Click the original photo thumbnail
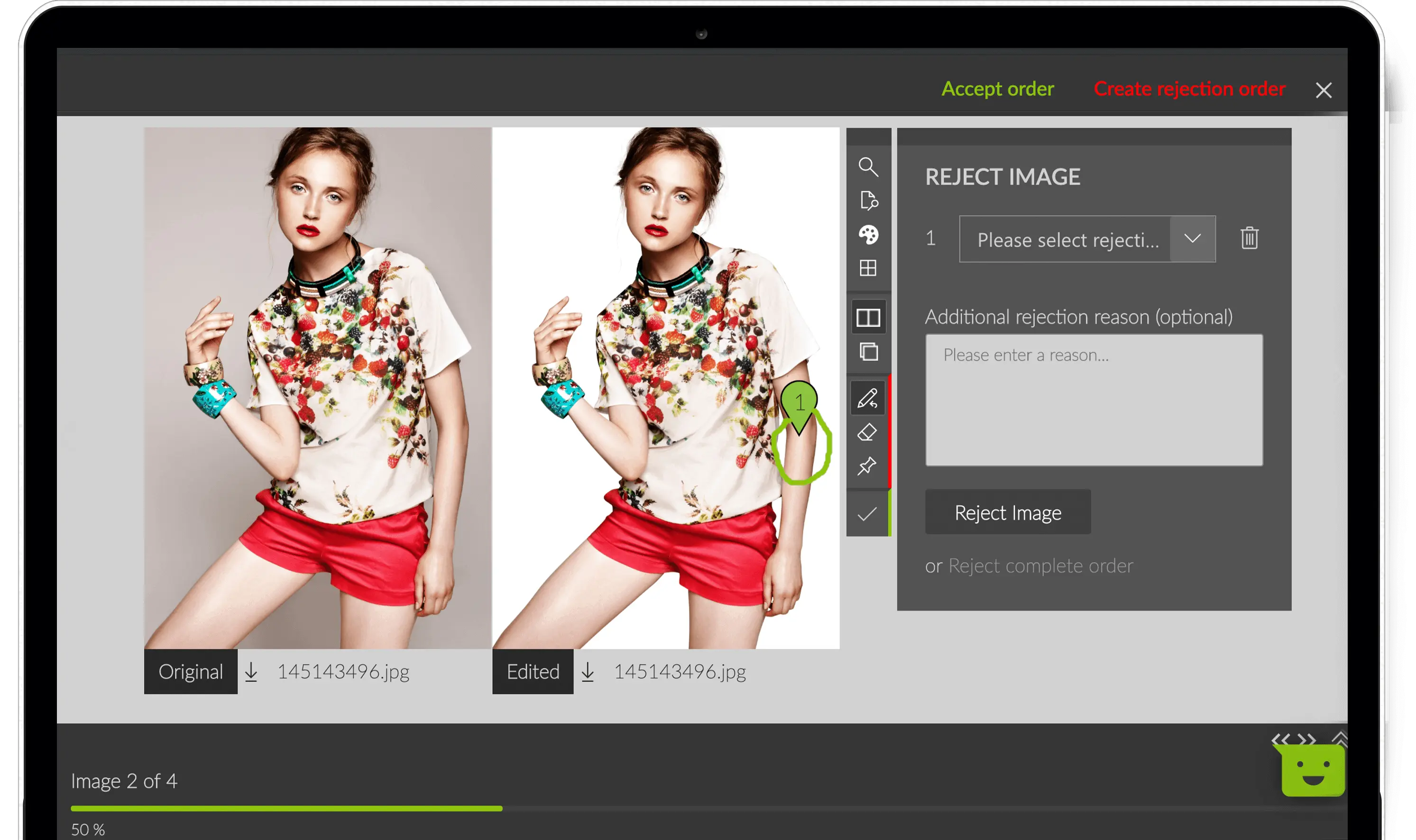 point(318,388)
